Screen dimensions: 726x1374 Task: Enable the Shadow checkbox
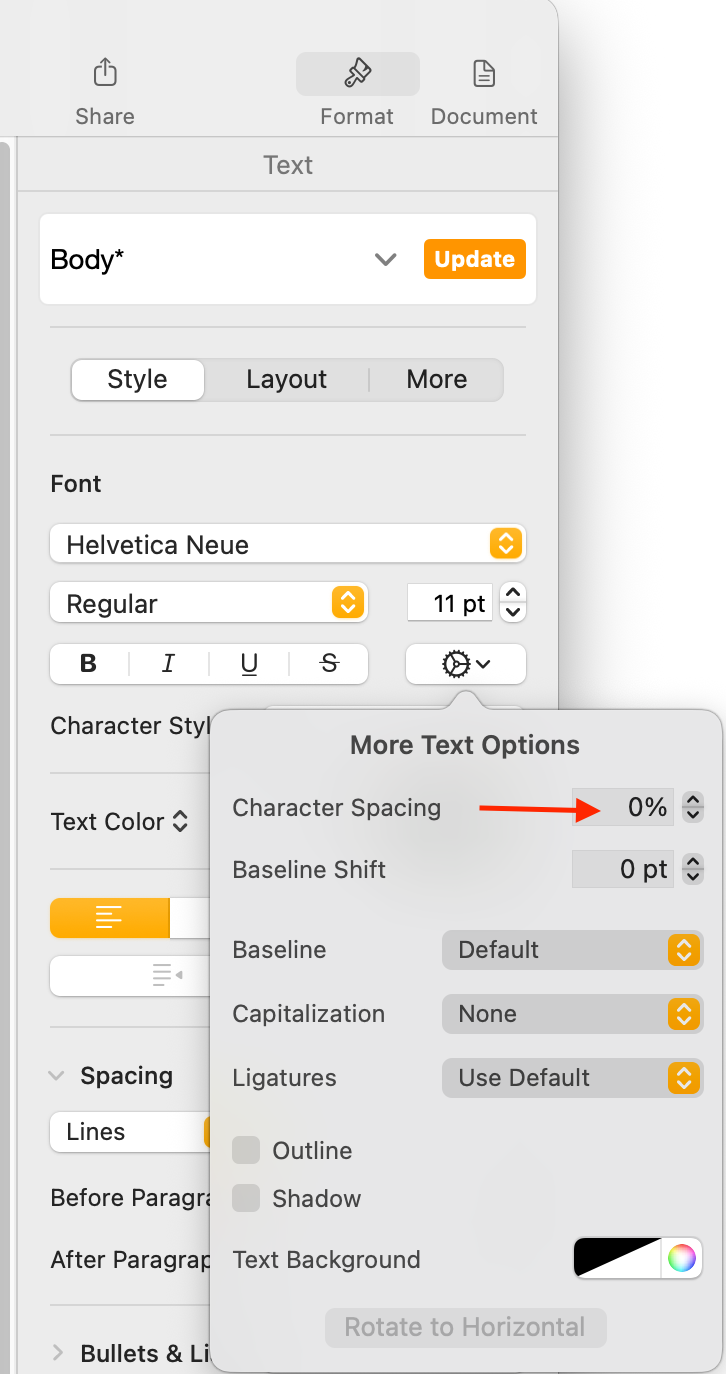point(246,1198)
